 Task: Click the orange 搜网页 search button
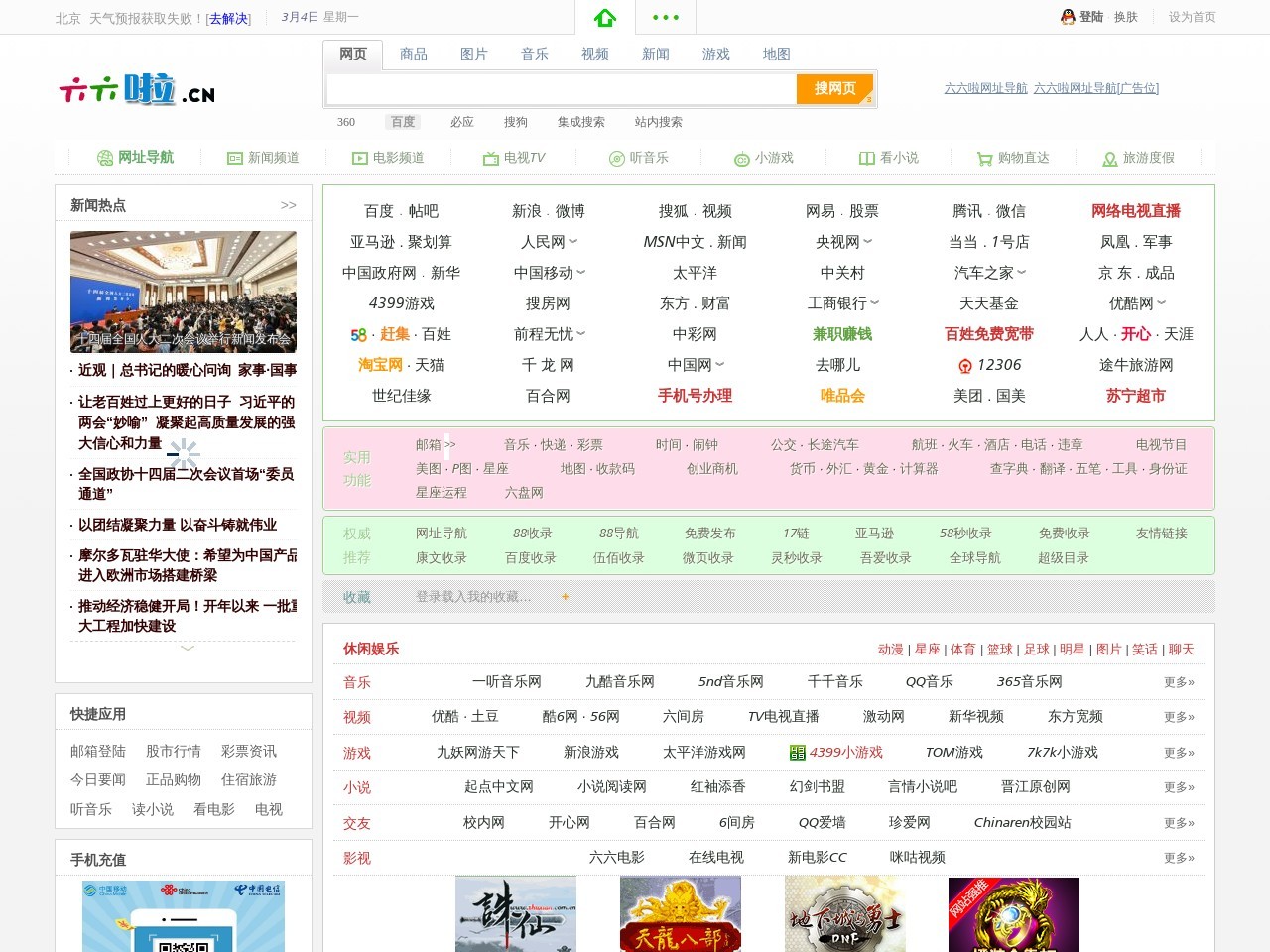pyautogui.click(x=834, y=88)
